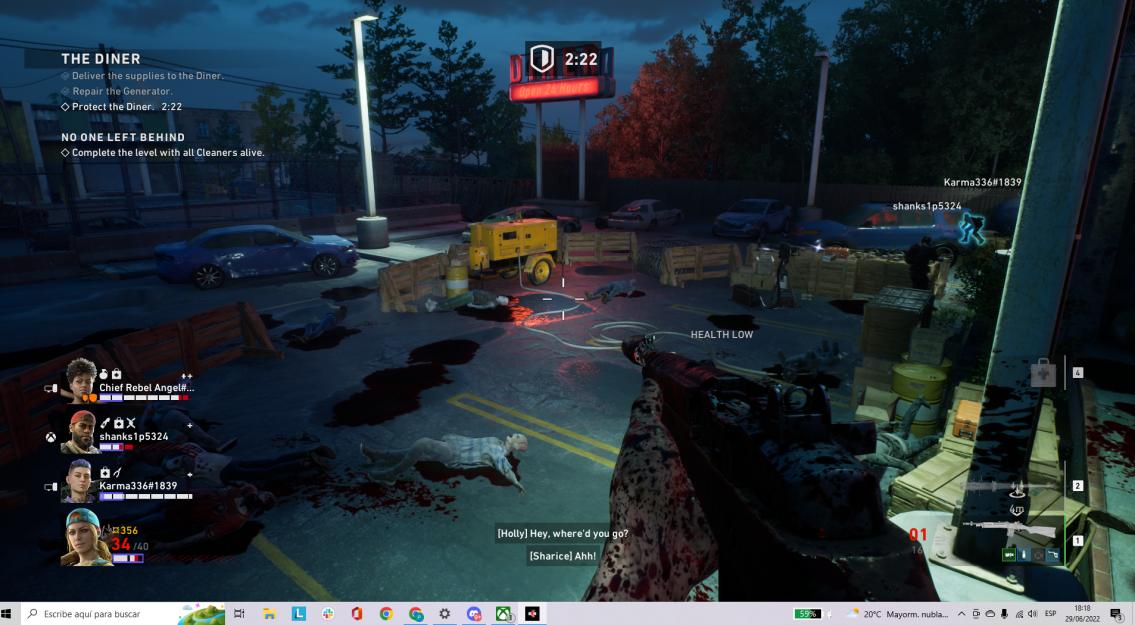Image resolution: width=1135 pixels, height=625 pixels.
Task: Click shanks1p5324's health bar
Action: coord(116,447)
